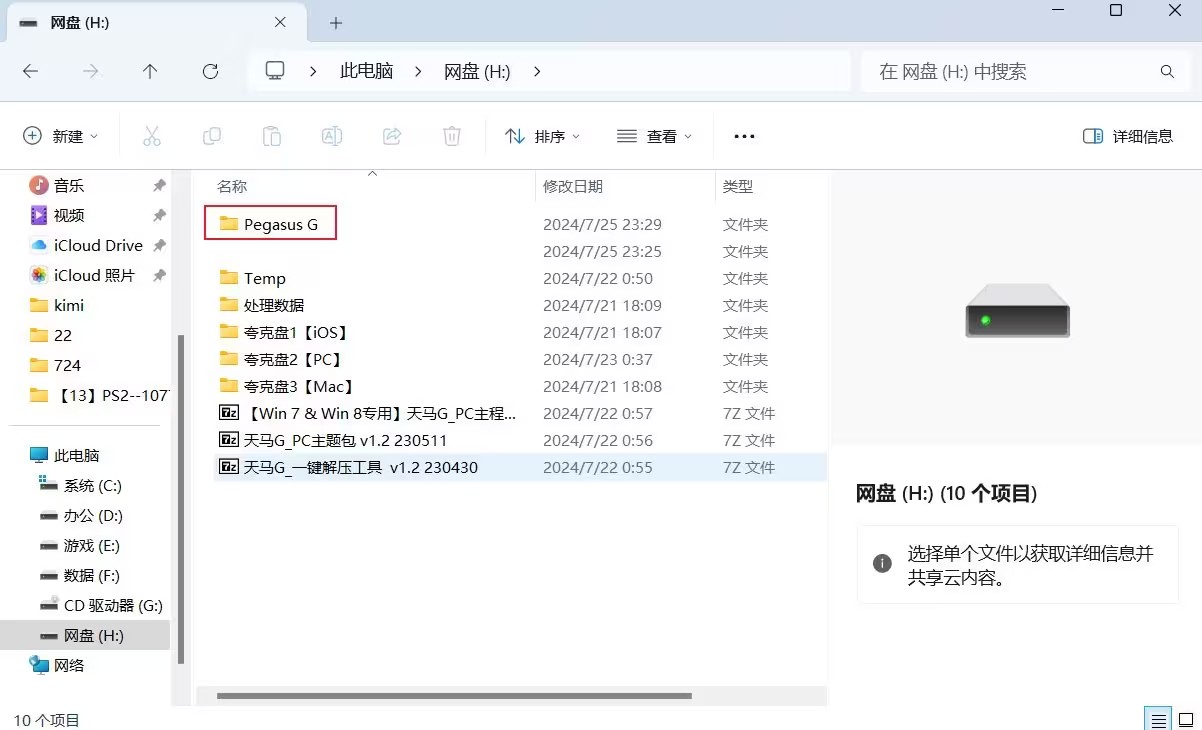Open iCloud Drive in the sidebar
Screen dimensions: 1202x730
tap(96, 245)
